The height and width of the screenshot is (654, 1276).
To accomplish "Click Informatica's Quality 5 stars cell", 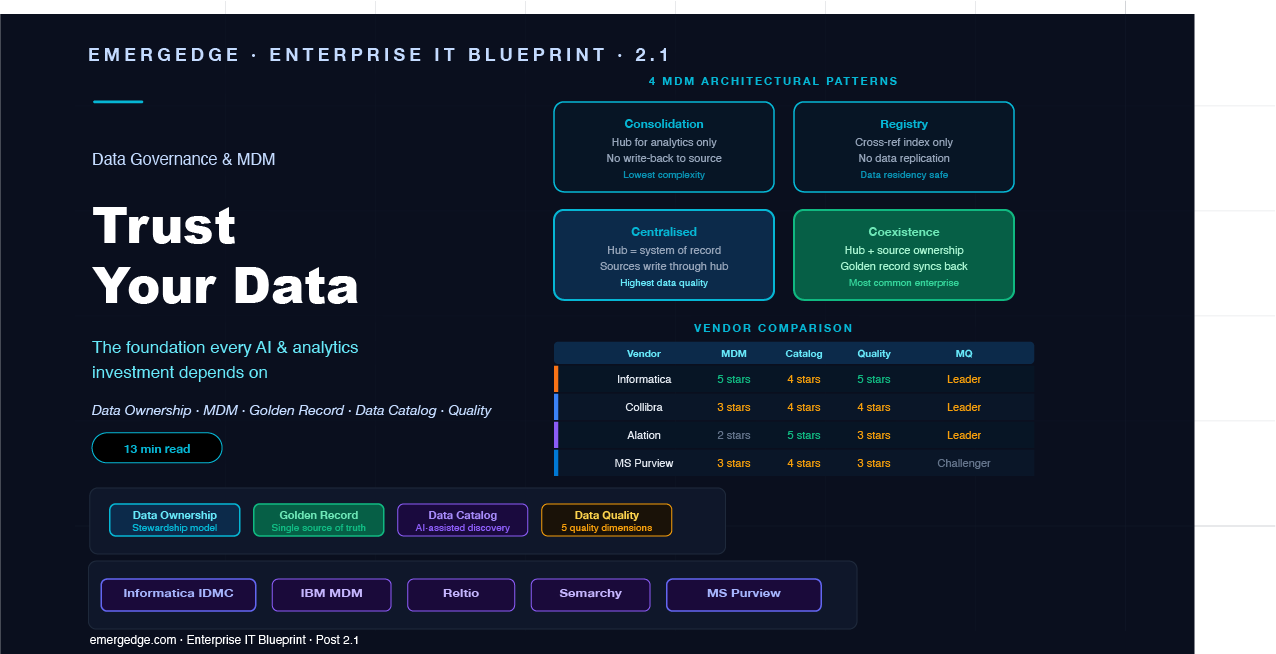I will 874,379.
